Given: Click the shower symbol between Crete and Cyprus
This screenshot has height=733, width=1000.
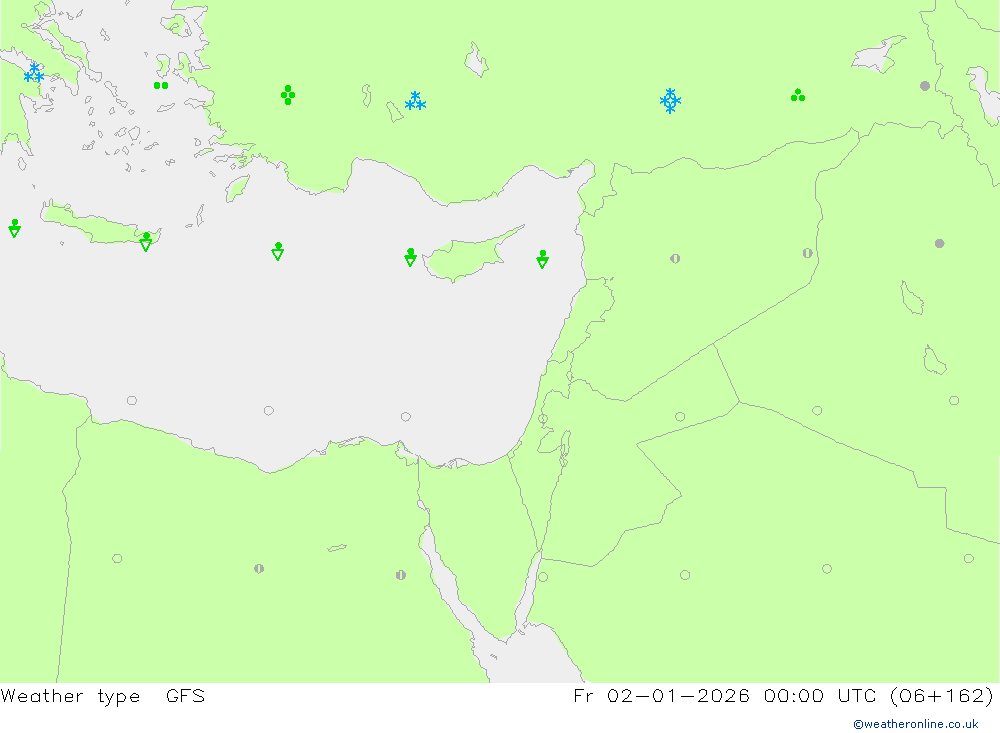Looking at the screenshot, I should tap(277, 251).
